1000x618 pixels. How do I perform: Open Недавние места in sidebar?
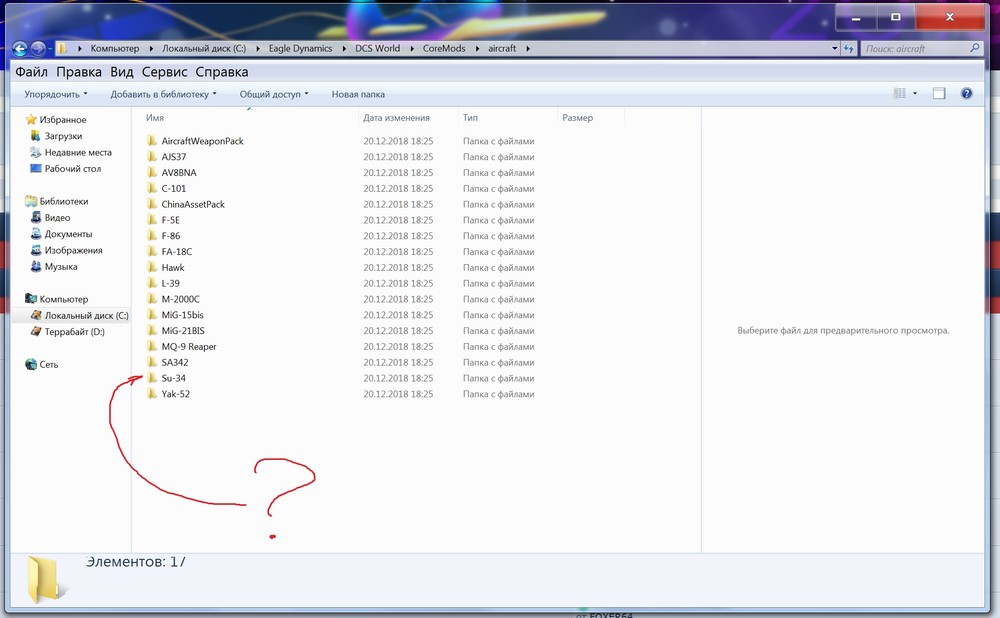click(x=78, y=152)
